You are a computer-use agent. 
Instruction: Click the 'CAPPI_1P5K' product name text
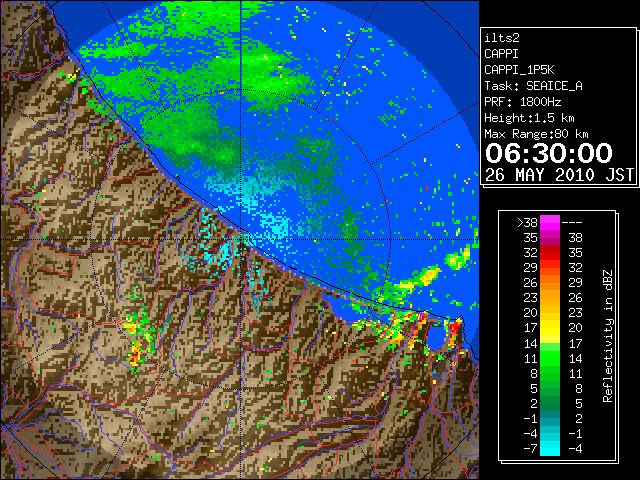point(519,70)
